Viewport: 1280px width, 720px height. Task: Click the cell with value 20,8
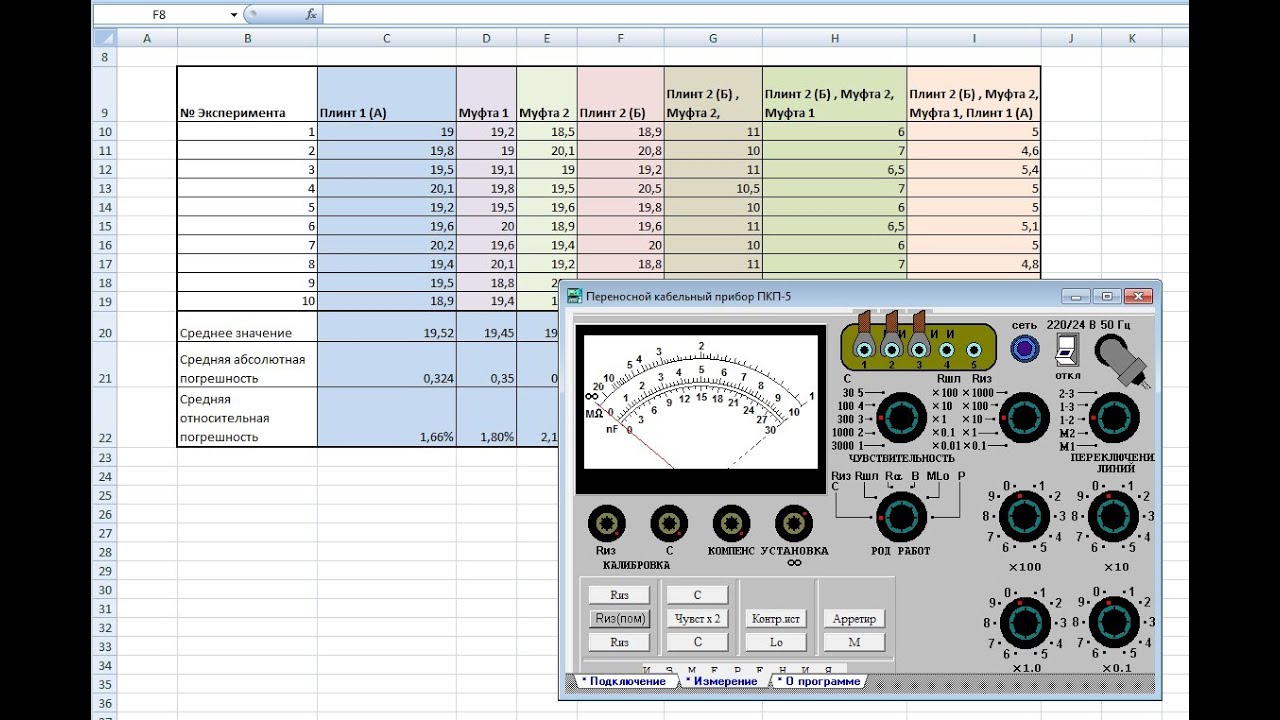(x=620, y=151)
